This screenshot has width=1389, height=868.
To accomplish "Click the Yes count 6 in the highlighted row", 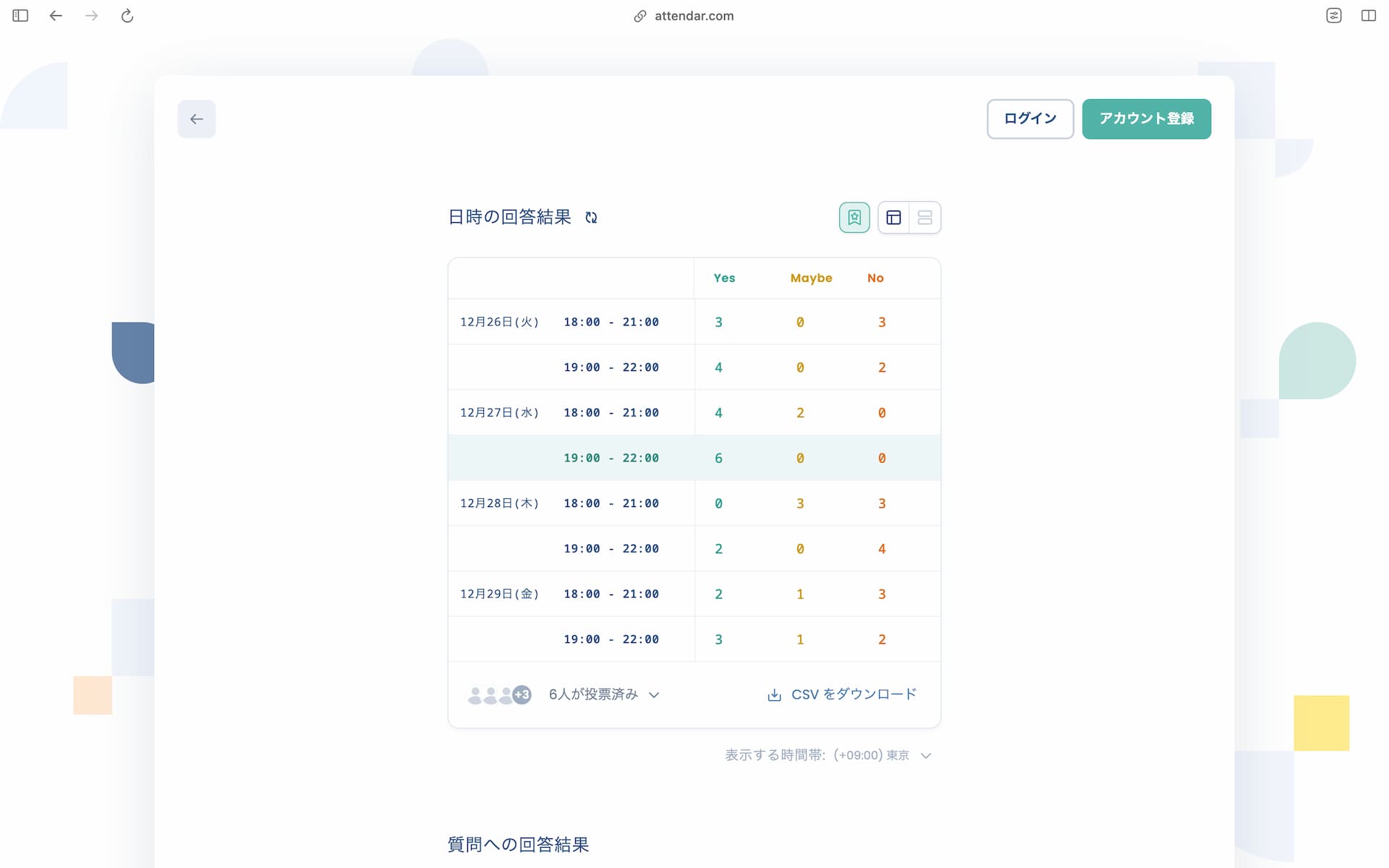I will [718, 459].
